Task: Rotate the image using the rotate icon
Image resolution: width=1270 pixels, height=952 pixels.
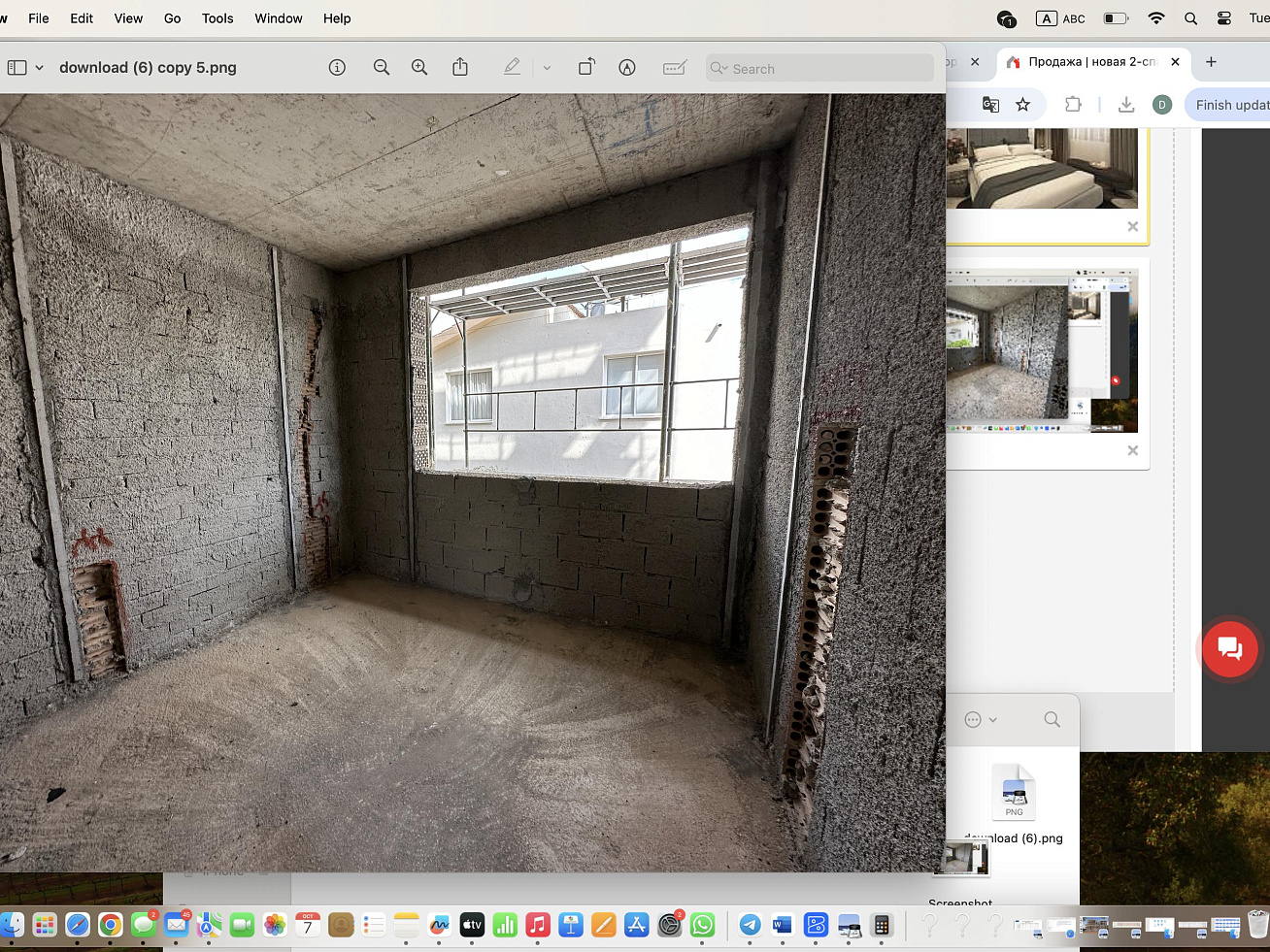Action: tap(586, 68)
